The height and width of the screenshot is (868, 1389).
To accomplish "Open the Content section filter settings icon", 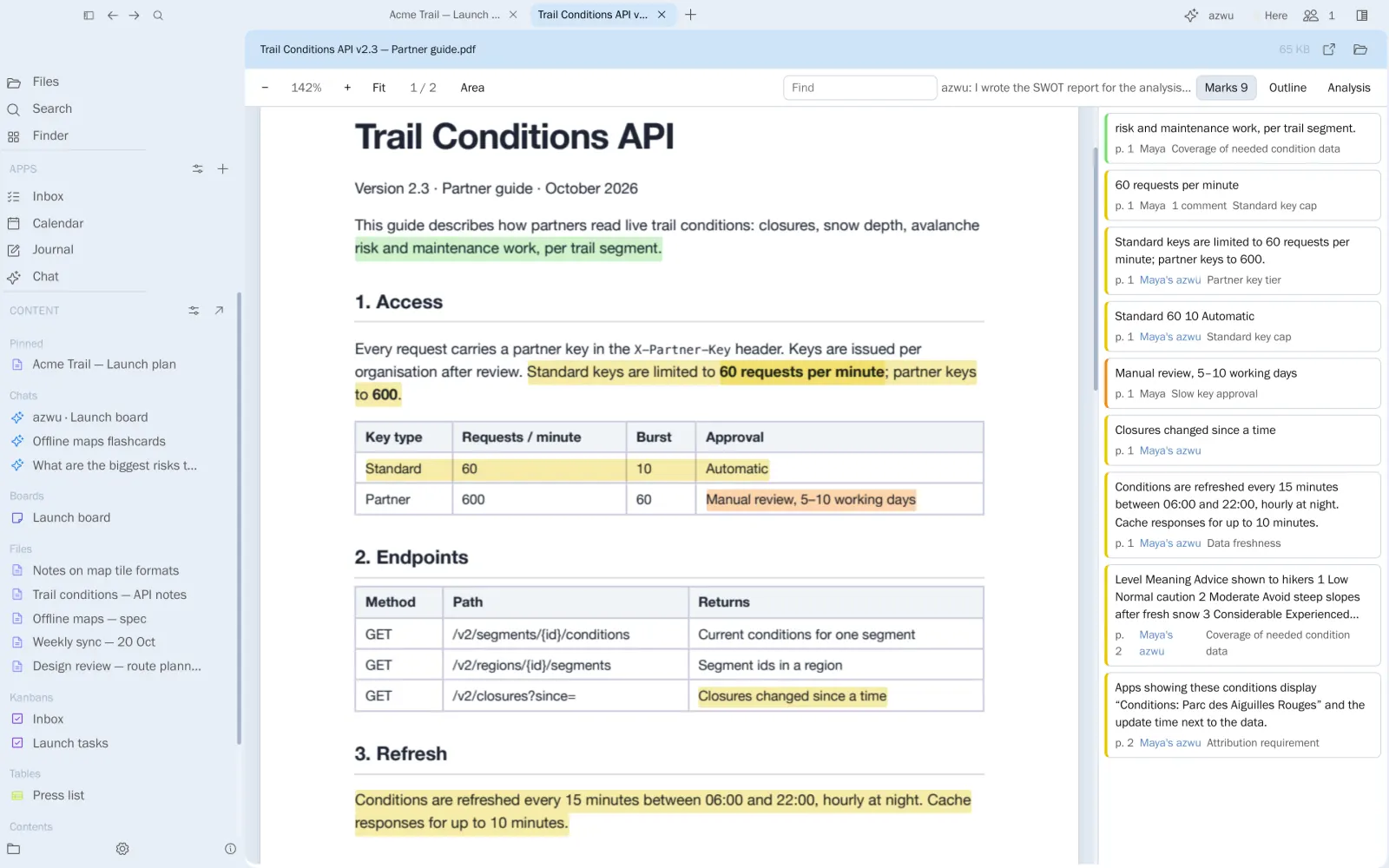I will tap(194, 311).
